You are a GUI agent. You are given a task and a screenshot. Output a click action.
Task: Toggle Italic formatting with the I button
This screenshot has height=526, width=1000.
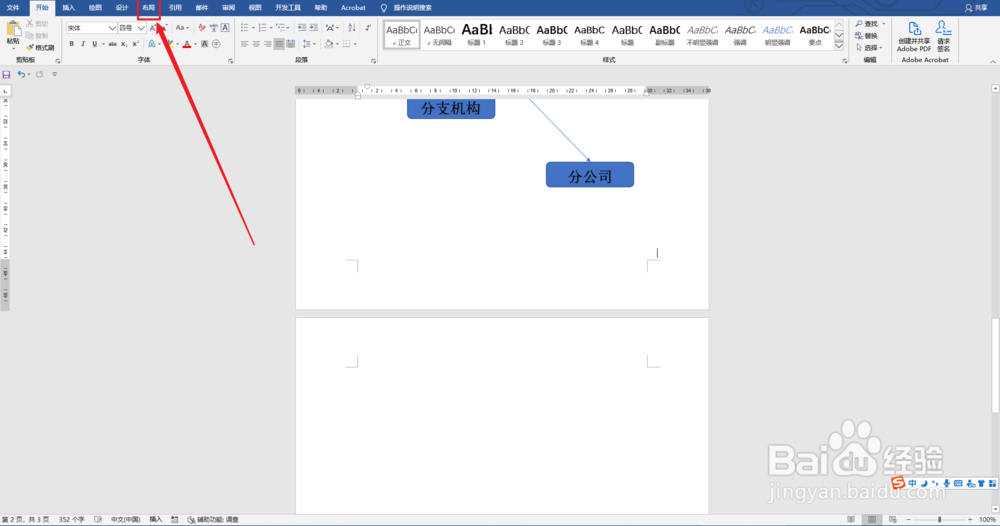tap(83, 44)
